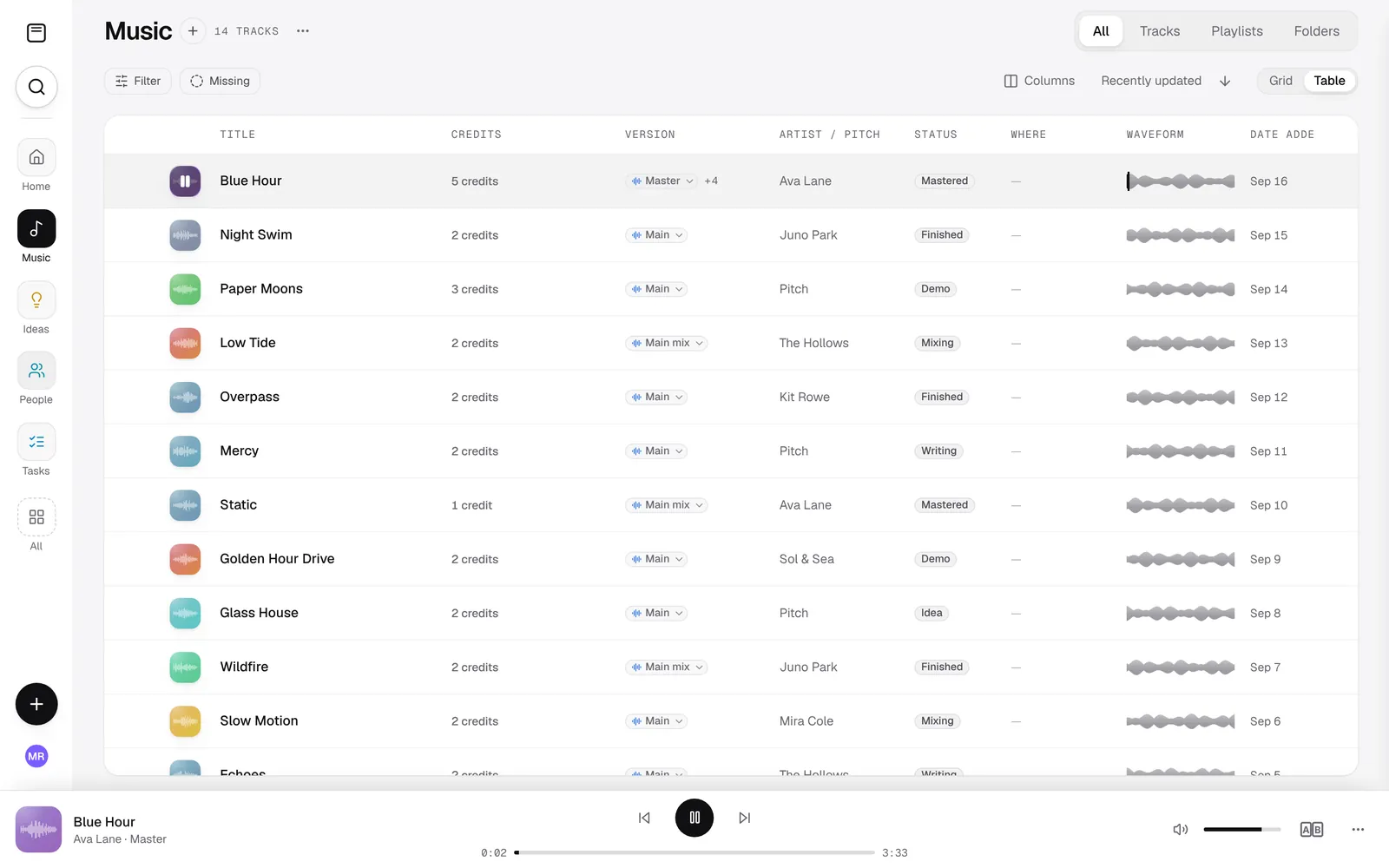Open the Main version dropdown for Paper Moons
Screen dimensions: 1389x868
656,289
